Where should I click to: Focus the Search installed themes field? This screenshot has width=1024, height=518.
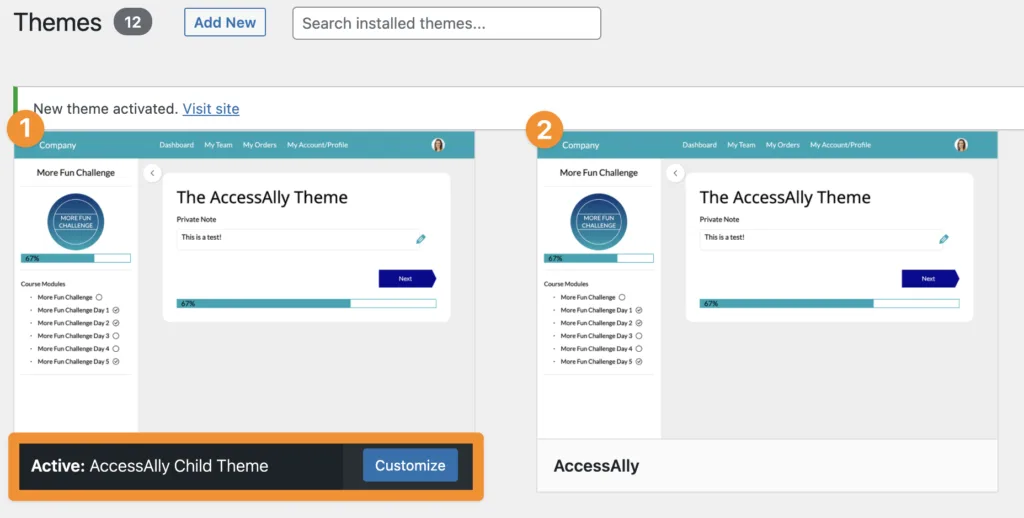pos(446,24)
